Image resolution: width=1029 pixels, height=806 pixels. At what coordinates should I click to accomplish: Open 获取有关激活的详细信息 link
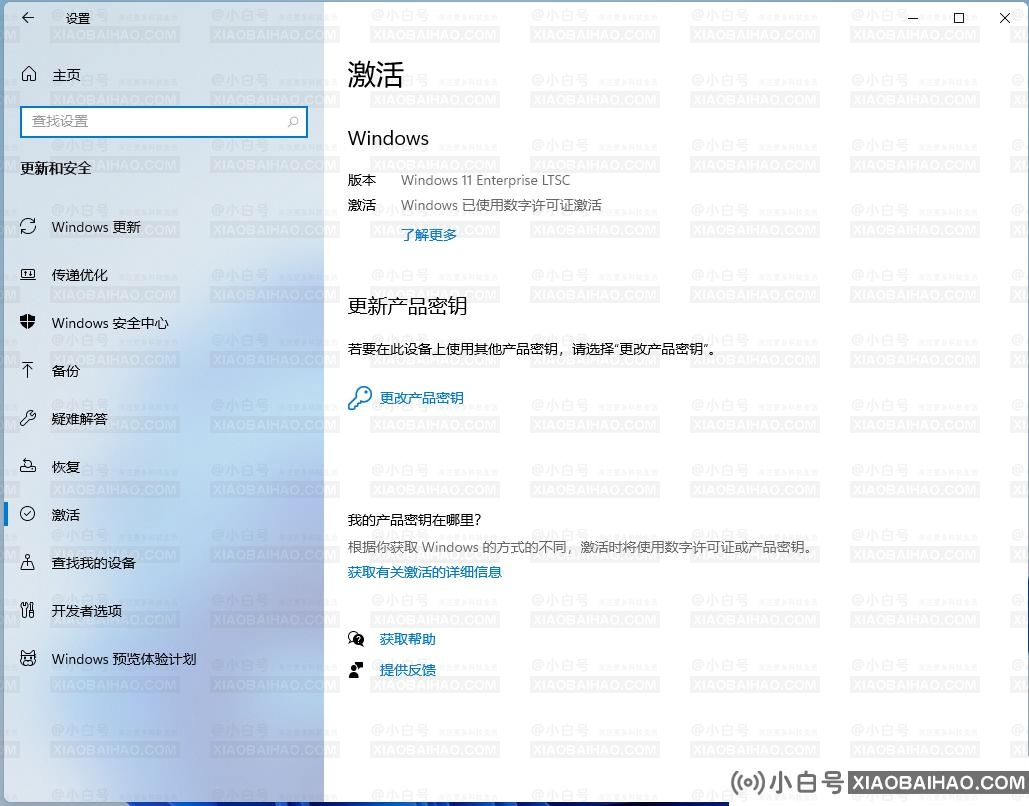(425, 572)
